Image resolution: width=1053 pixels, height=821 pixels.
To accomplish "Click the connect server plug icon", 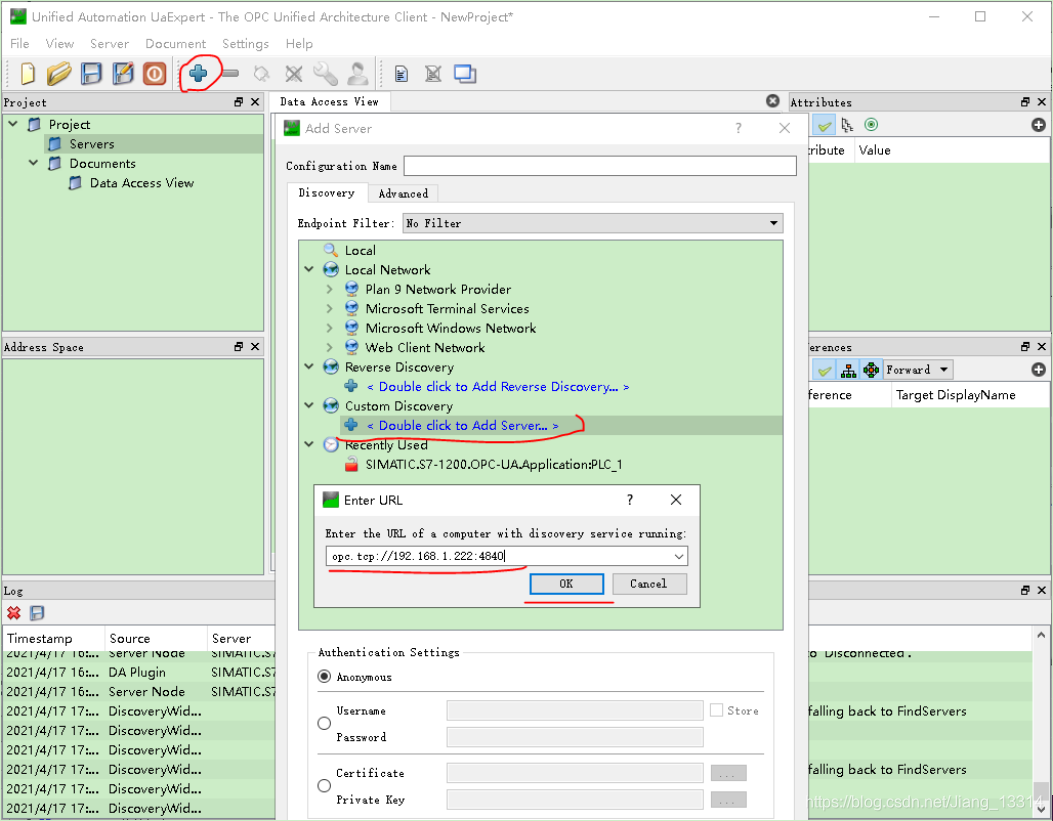I will click(x=261, y=73).
